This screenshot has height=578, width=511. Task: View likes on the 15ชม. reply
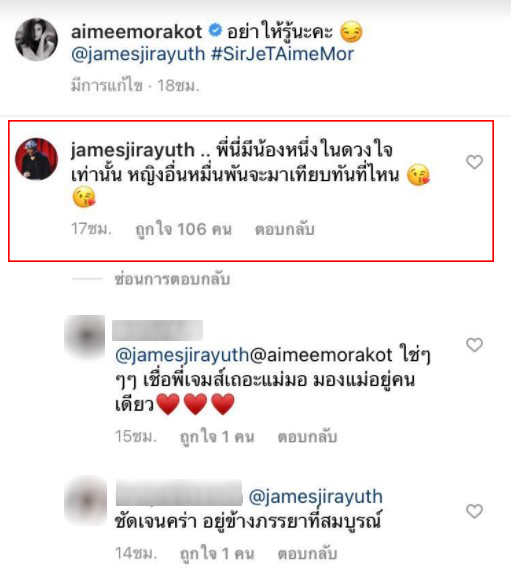pos(217,437)
